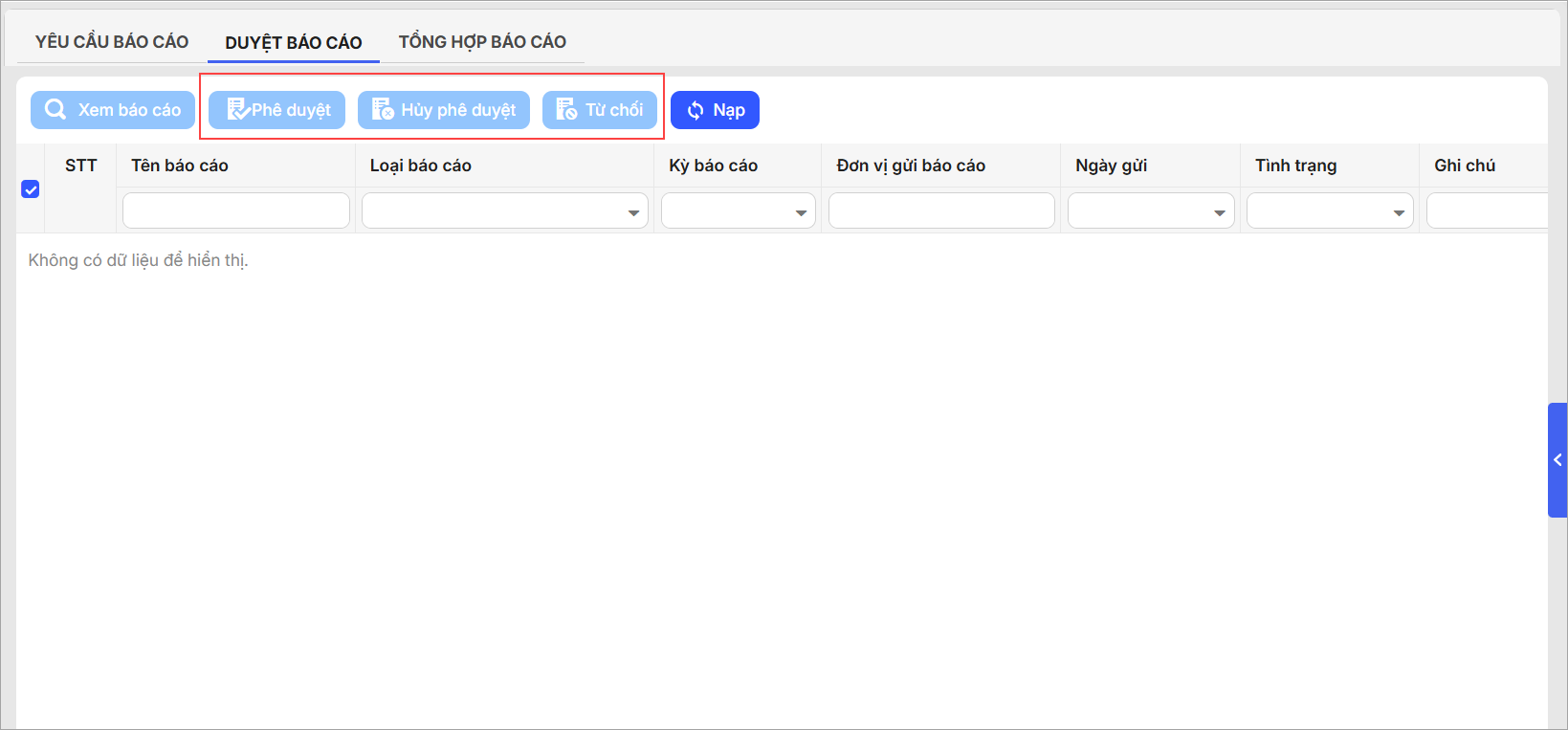Click the refresh icon in Nạp button

coord(696,111)
